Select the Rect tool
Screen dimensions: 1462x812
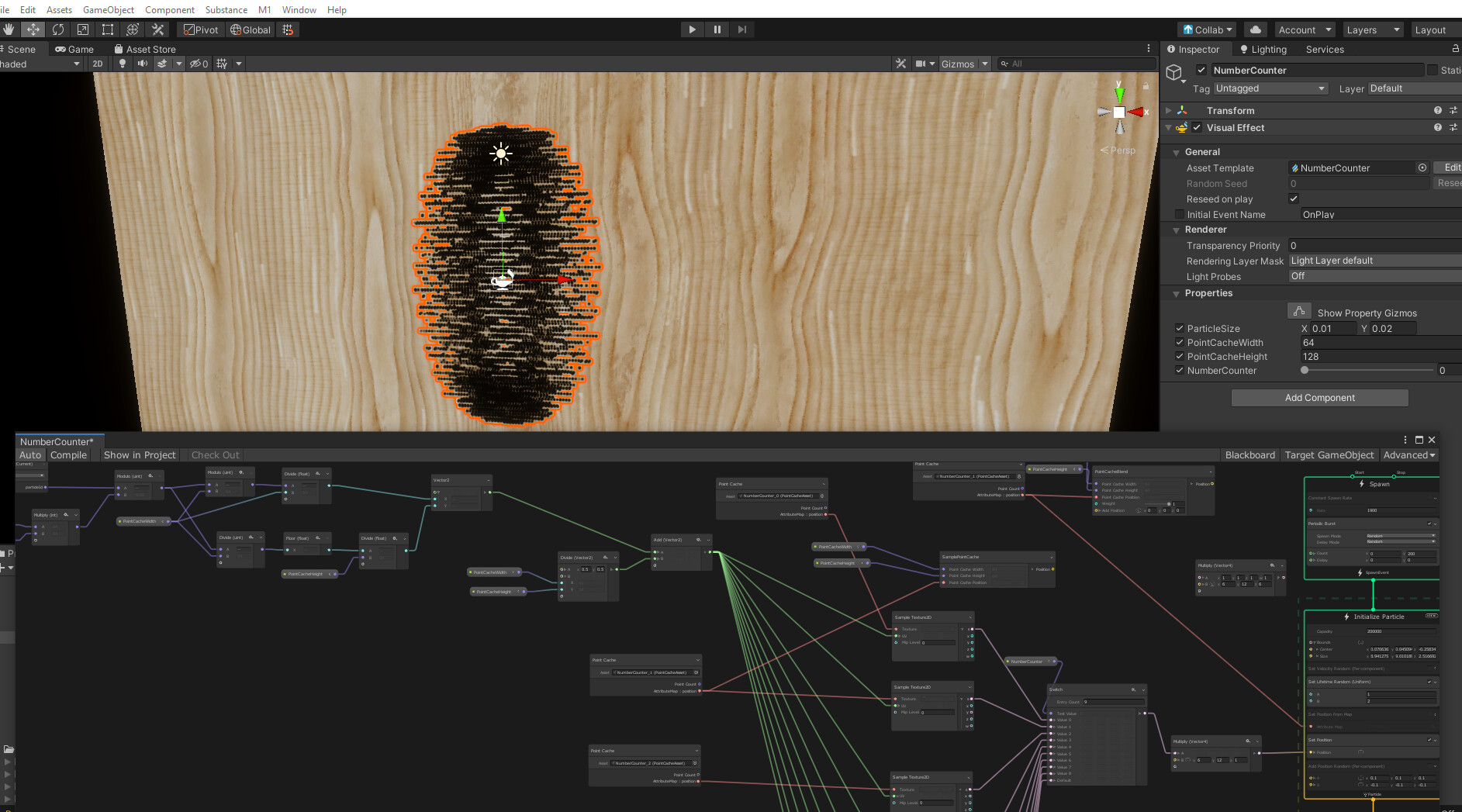pos(107,29)
